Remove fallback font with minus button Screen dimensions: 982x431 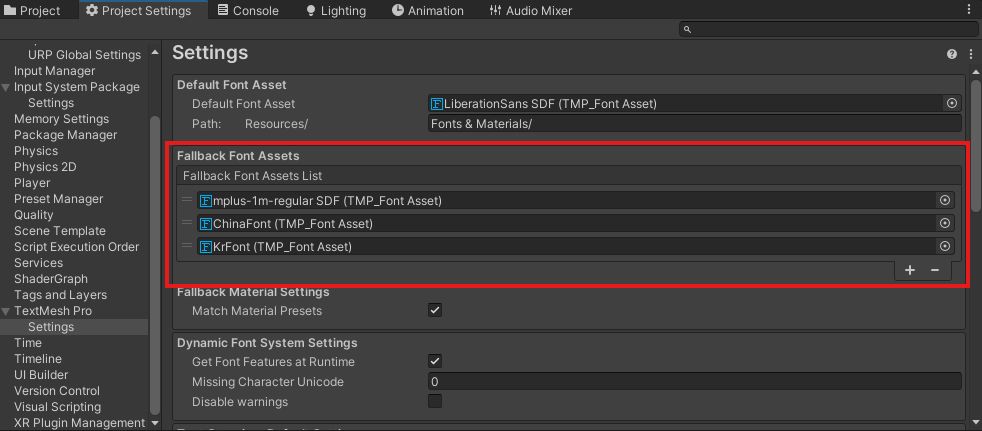click(934, 270)
